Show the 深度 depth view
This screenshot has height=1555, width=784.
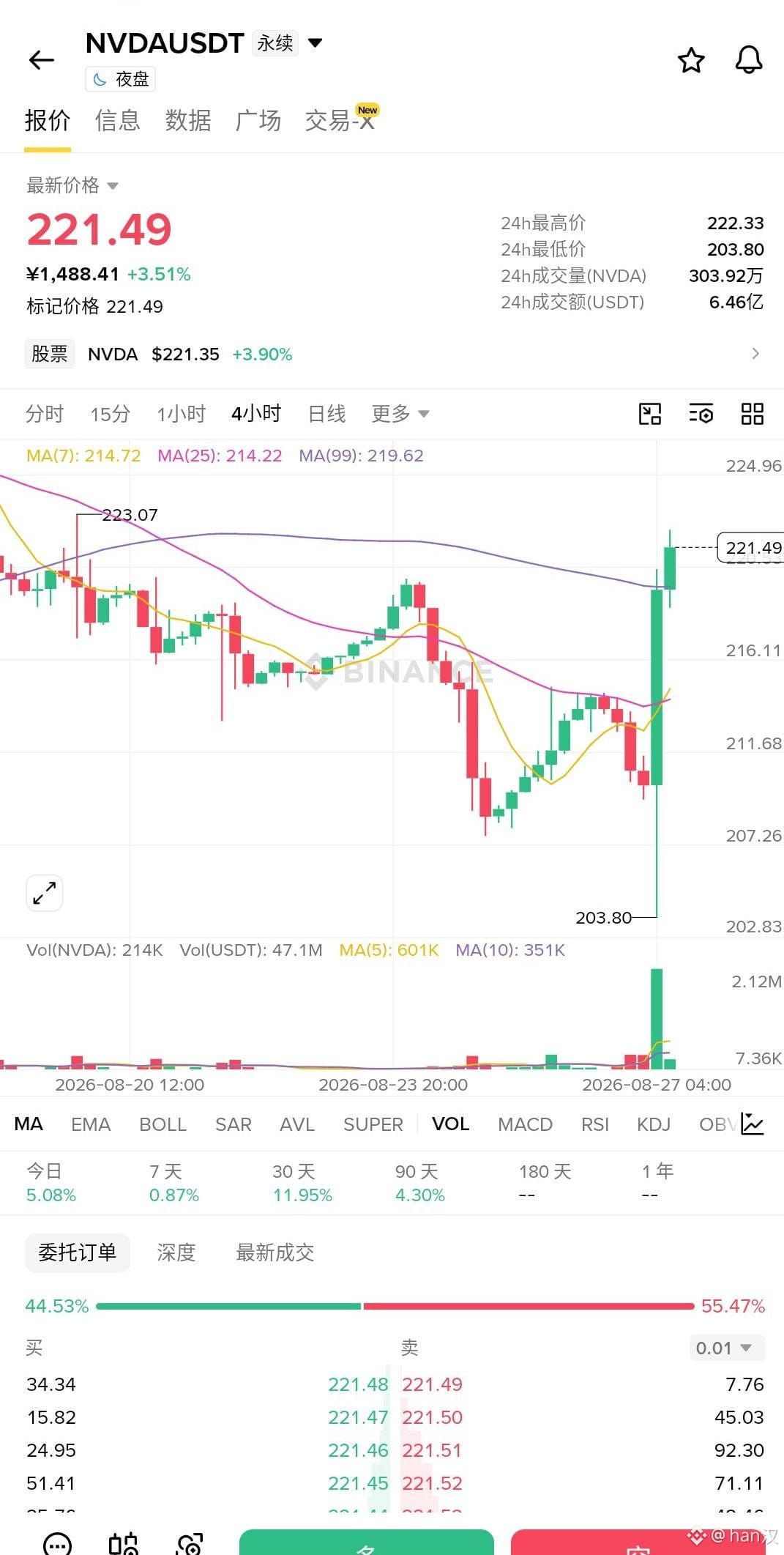coord(176,1252)
